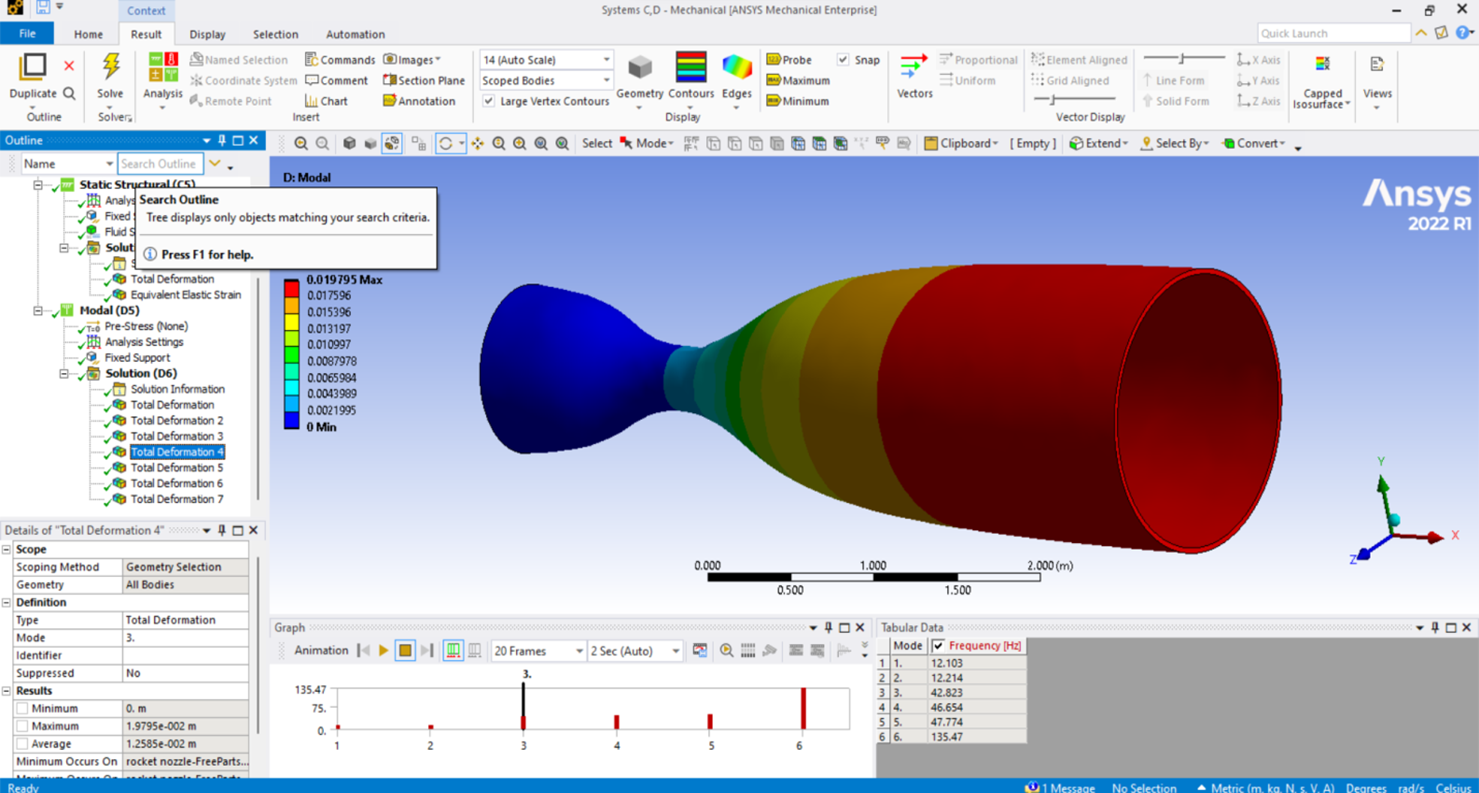Switch to the Automation ribbon tab
Screen dimensions: 1479x793
click(355, 34)
